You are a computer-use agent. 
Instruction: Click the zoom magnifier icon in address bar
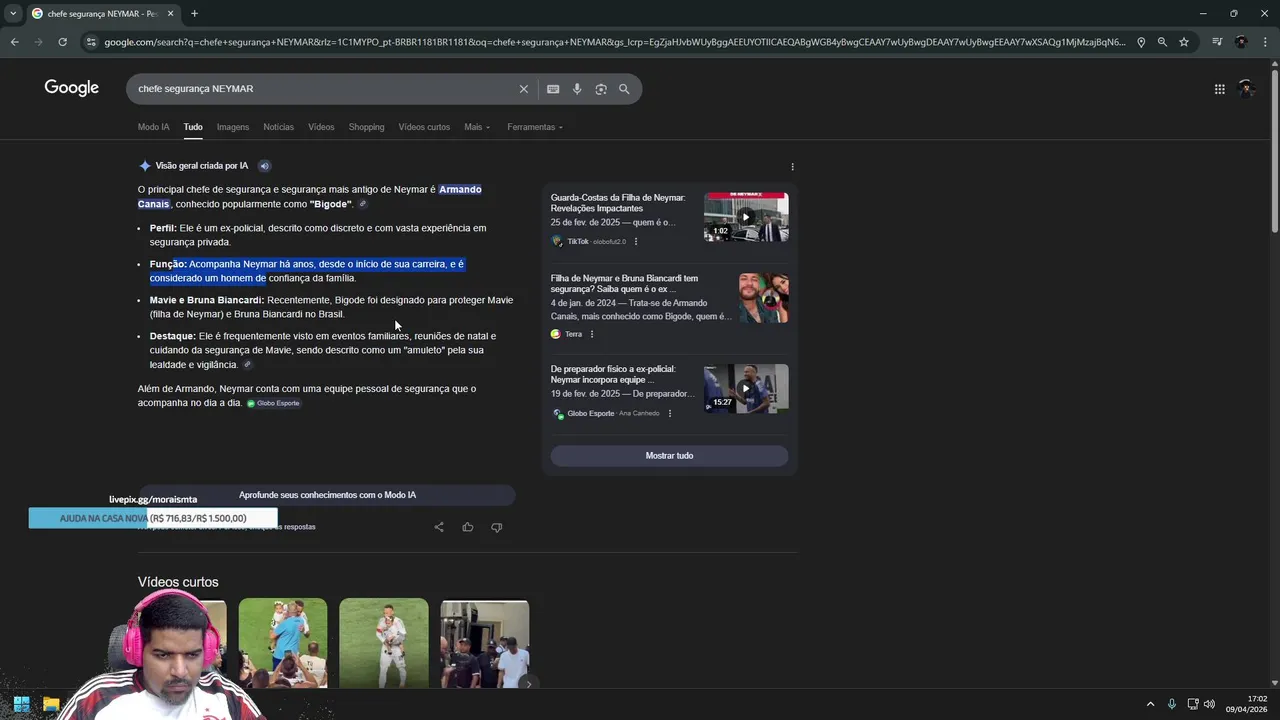(x=1162, y=42)
